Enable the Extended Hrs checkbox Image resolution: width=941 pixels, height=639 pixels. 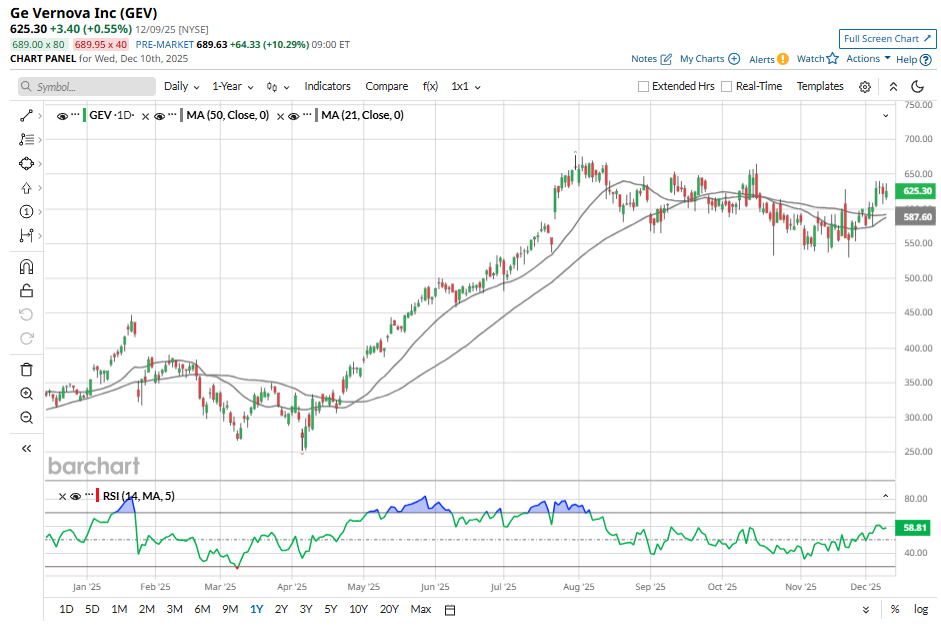coord(644,87)
